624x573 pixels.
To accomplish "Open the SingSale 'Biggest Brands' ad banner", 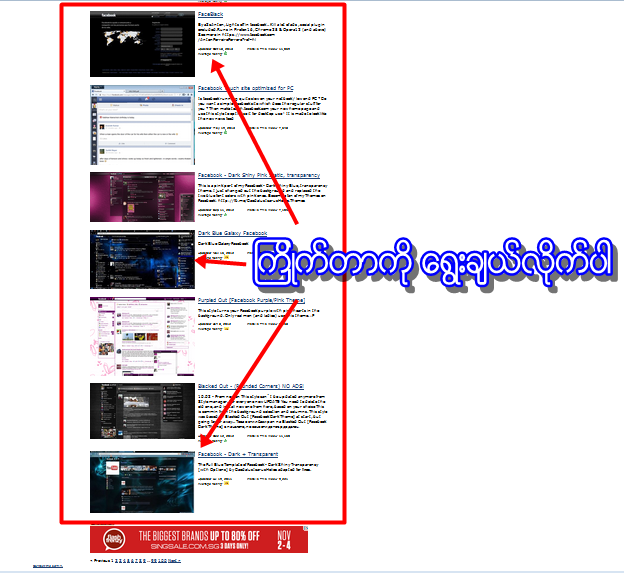I will [199, 540].
